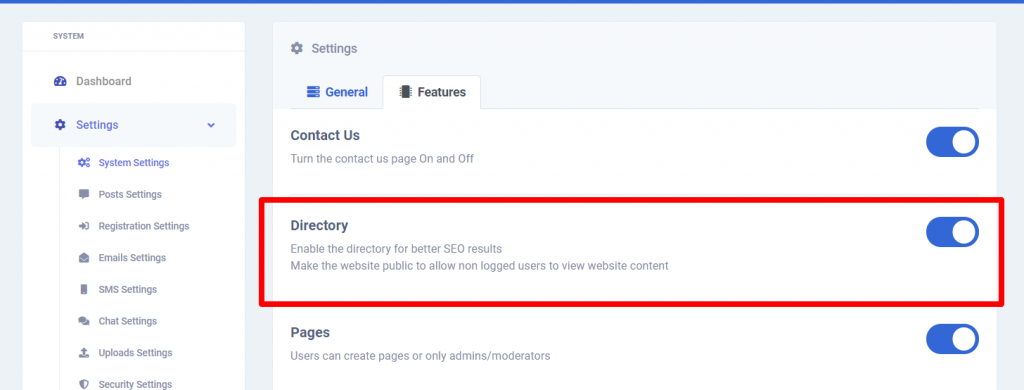The image size is (1024, 390).
Task: Click the Settings gear icon in sidebar
Action: click(x=60, y=125)
